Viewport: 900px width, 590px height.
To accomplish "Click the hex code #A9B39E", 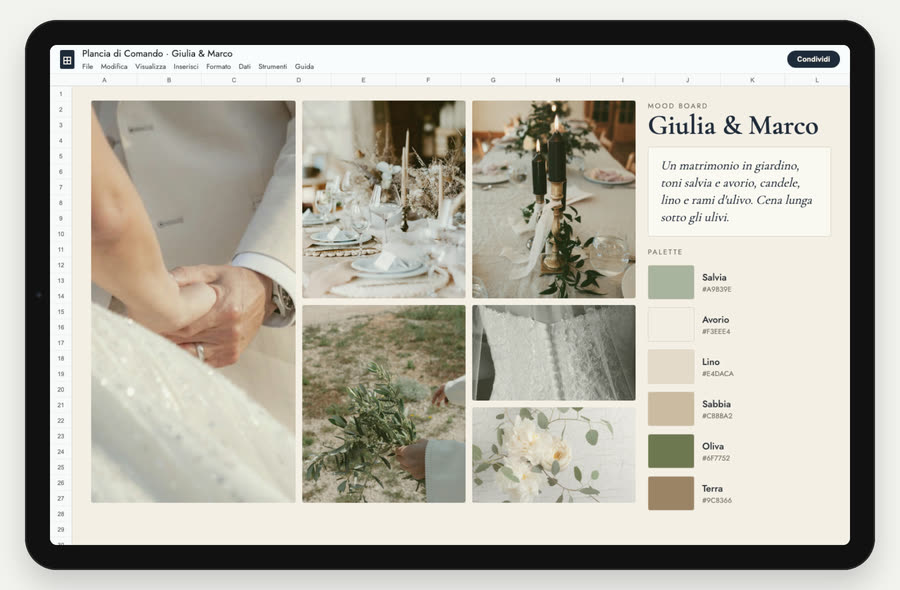I will 716,290.
